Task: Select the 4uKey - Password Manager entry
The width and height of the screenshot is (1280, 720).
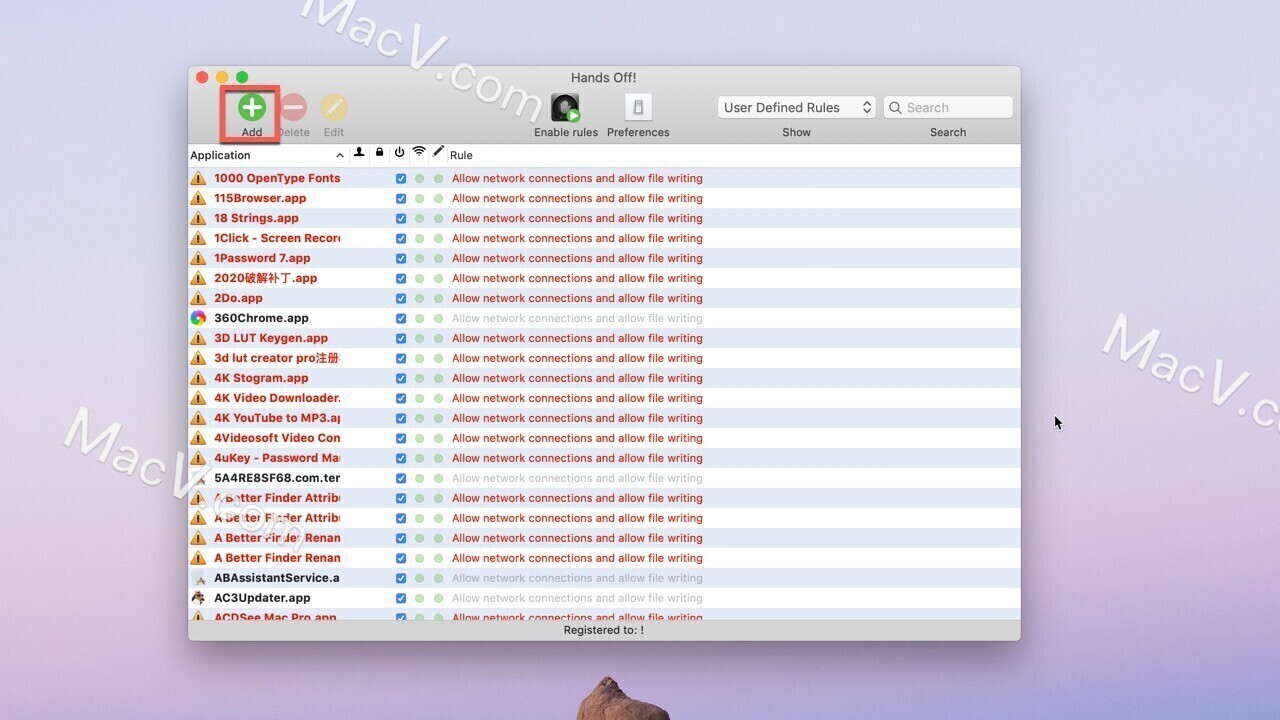Action: click(x=277, y=458)
